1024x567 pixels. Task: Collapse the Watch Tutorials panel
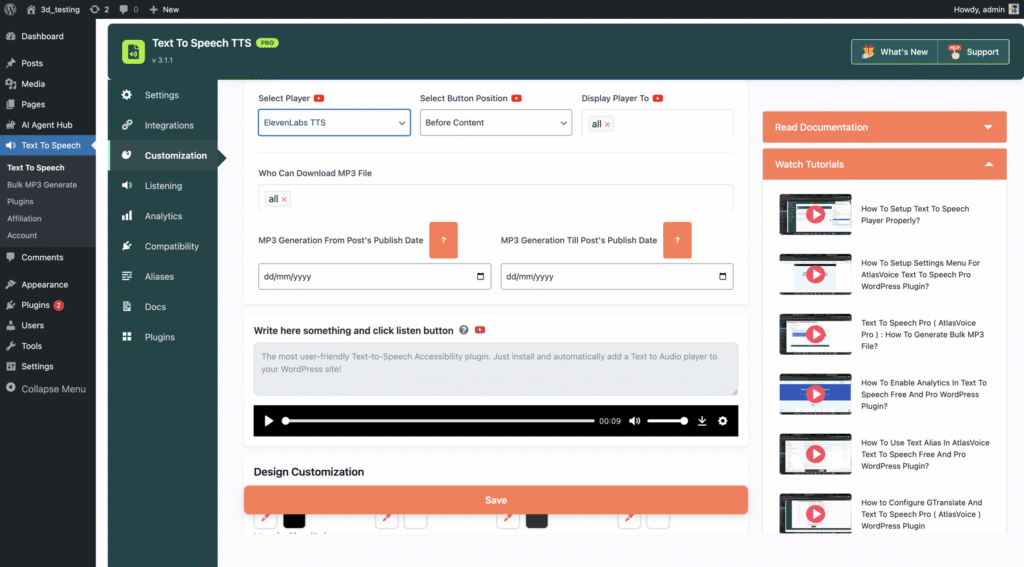(x=884, y=165)
